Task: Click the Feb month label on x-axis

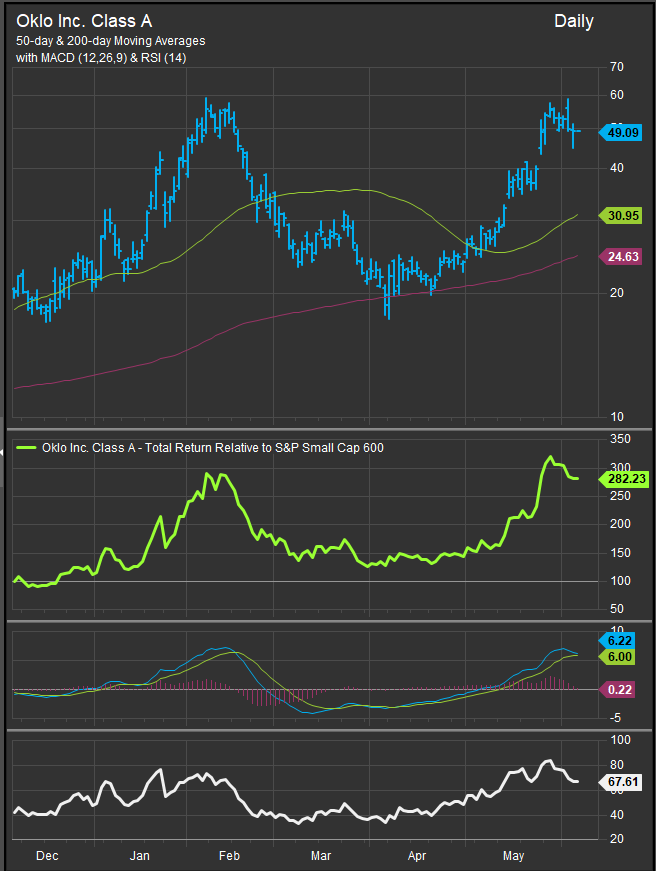Action: click(x=229, y=855)
